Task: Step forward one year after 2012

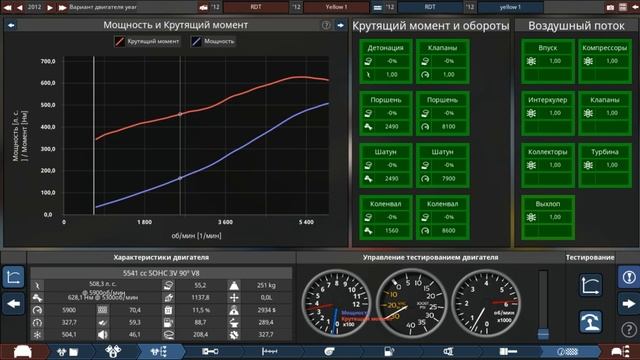Action: tap(50, 7)
